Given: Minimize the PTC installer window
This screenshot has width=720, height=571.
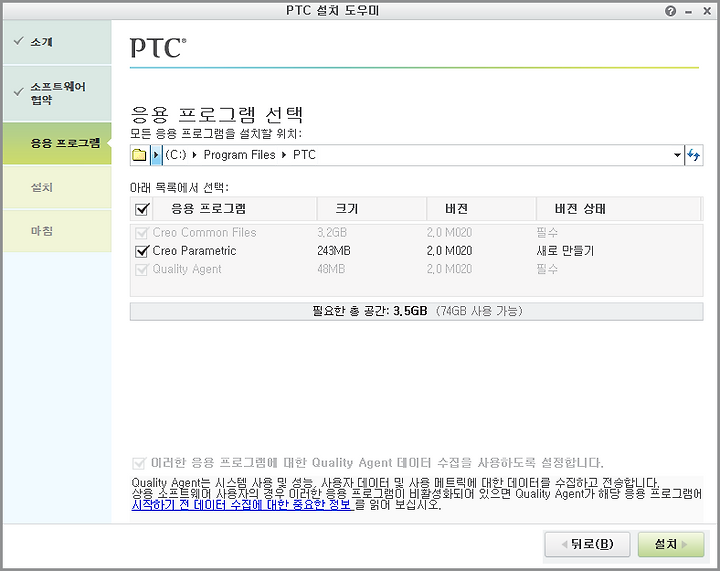Looking at the screenshot, I should coord(688,11).
